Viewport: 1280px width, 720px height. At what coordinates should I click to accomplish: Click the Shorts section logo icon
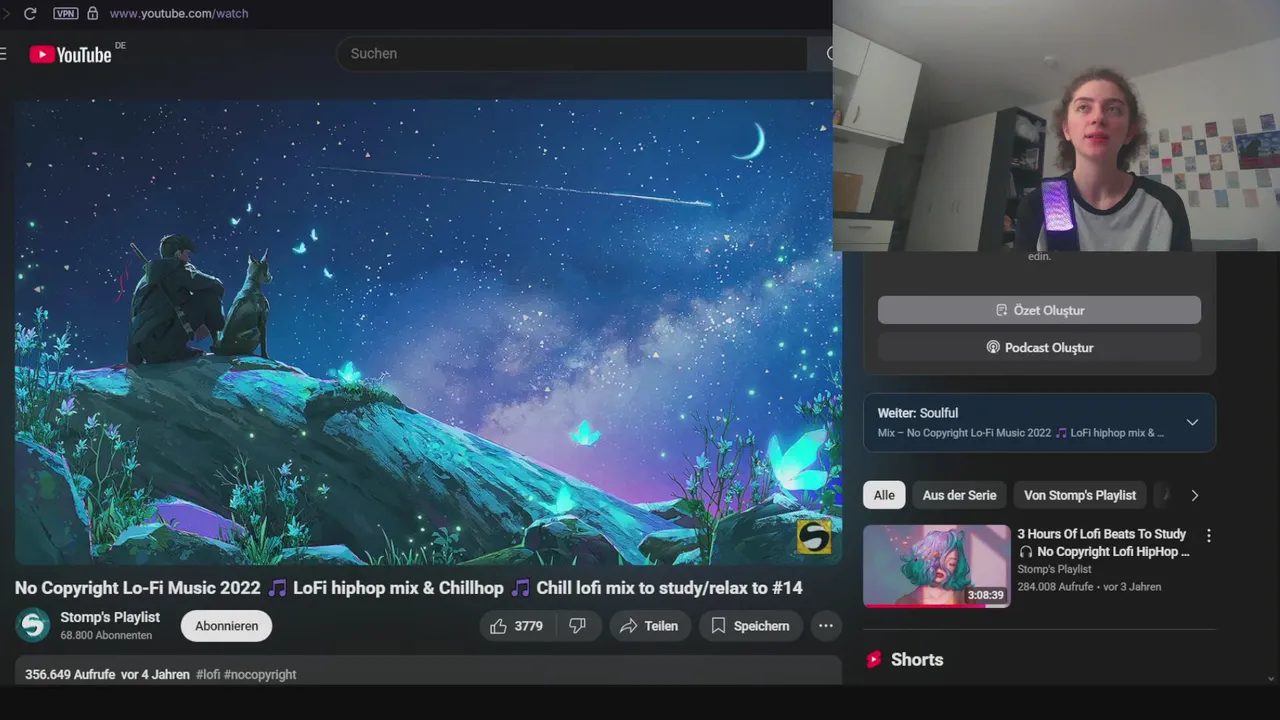coord(874,660)
